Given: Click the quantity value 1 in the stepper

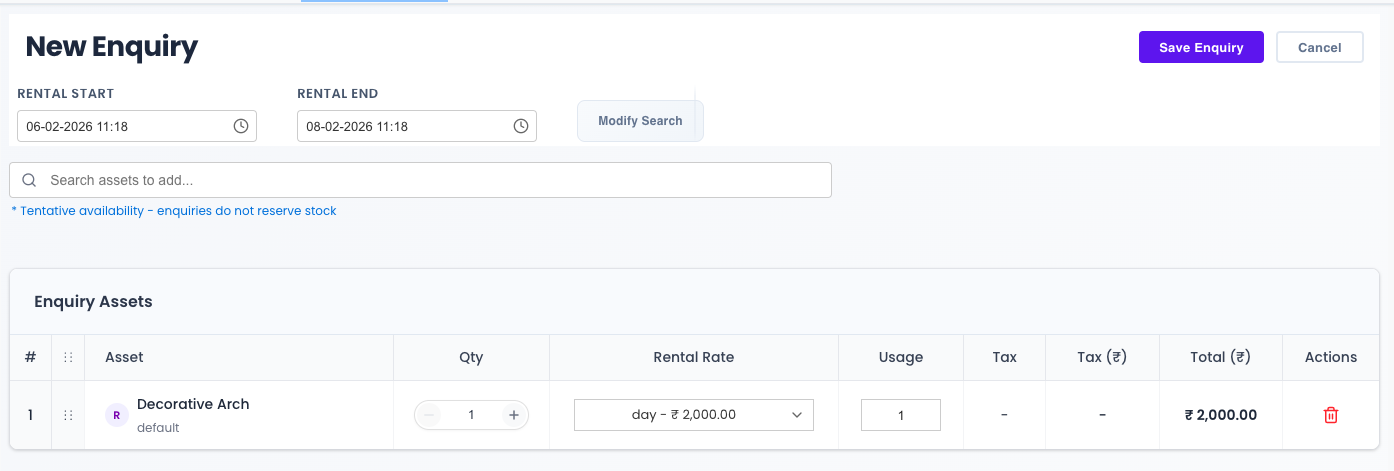Looking at the screenshot, I should (x=472, y=415).
